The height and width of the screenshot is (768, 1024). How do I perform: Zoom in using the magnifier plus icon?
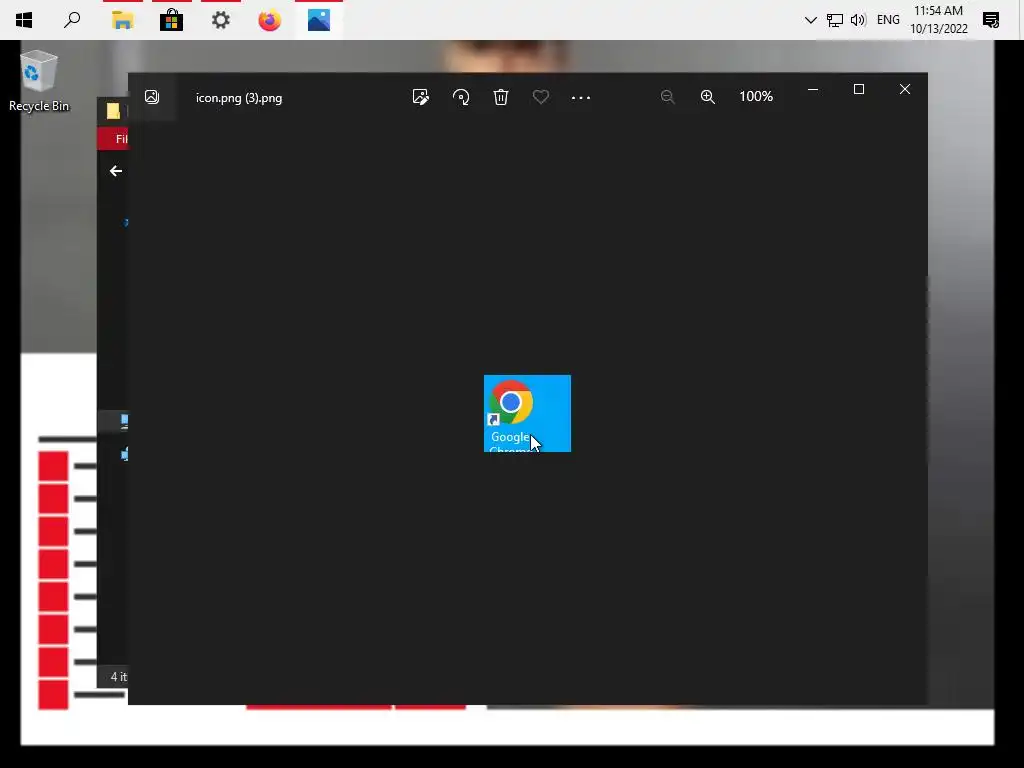click(x=708, y=97)
